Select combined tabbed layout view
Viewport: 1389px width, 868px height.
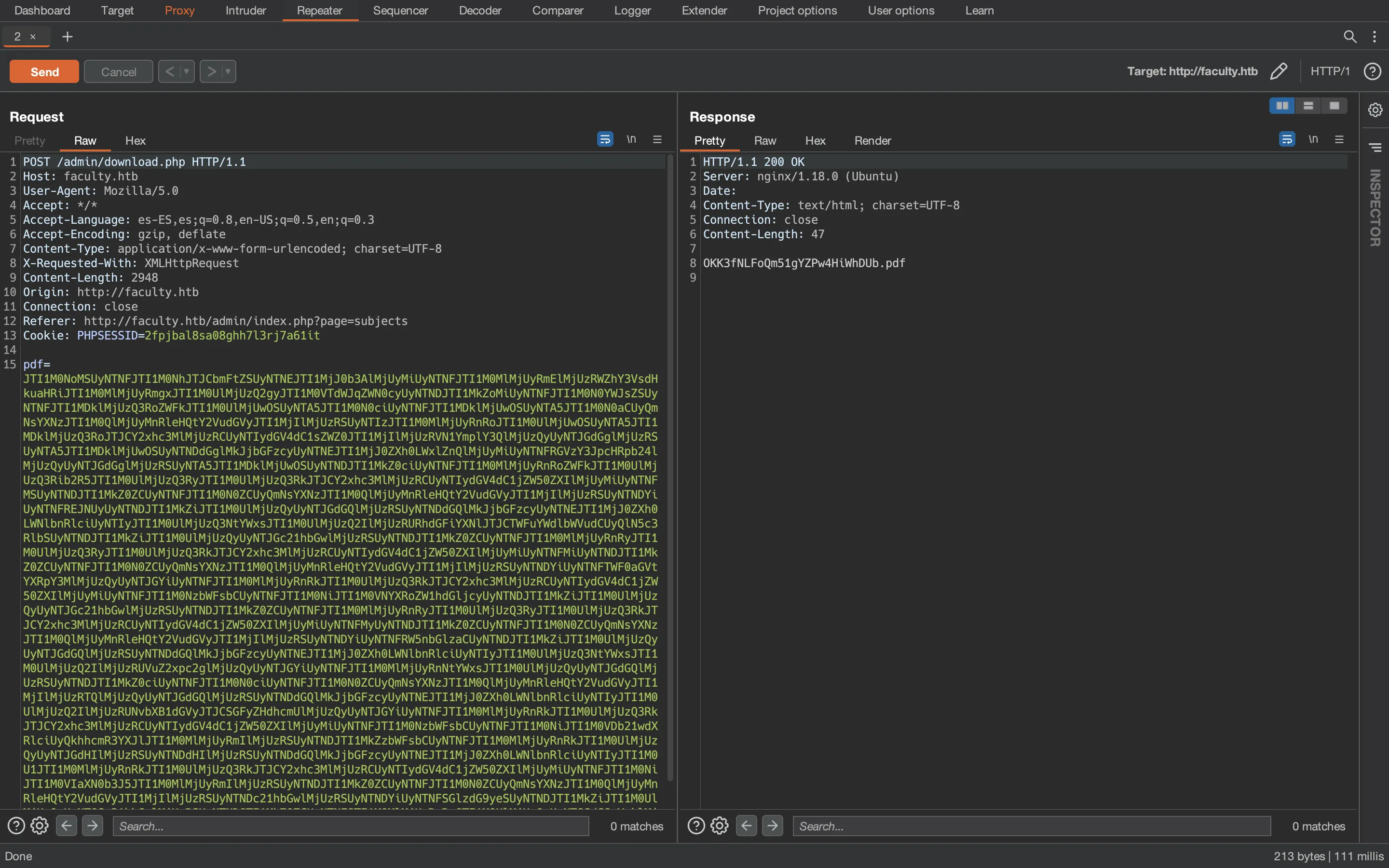[x=1334, y=106]
